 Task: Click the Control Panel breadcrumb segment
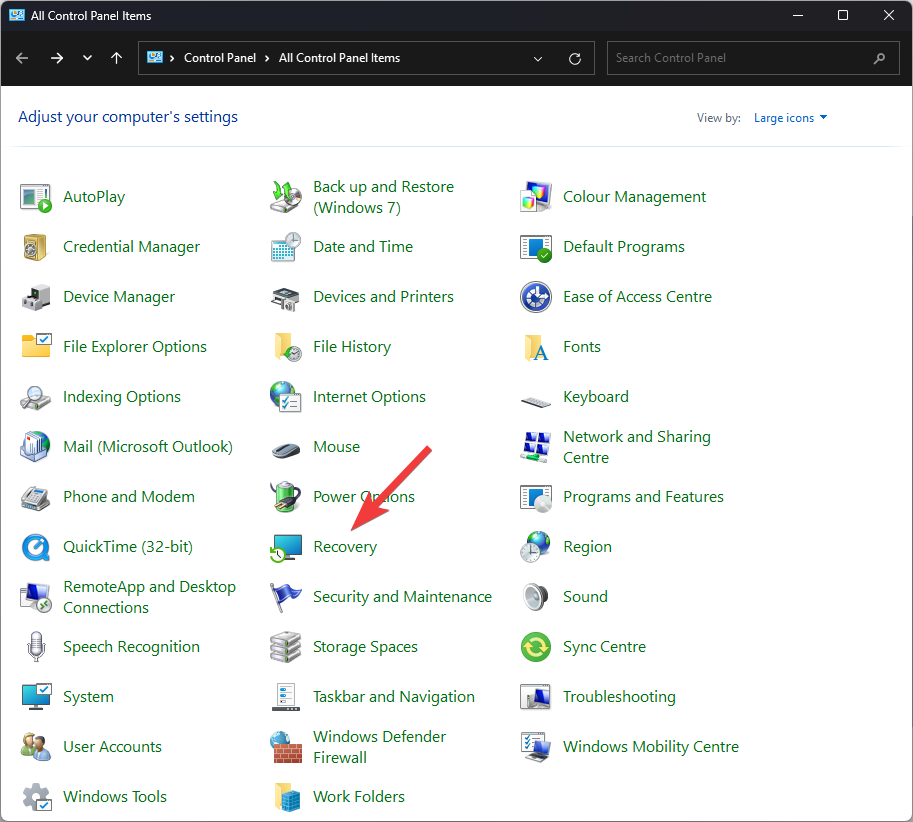point(220,58)
